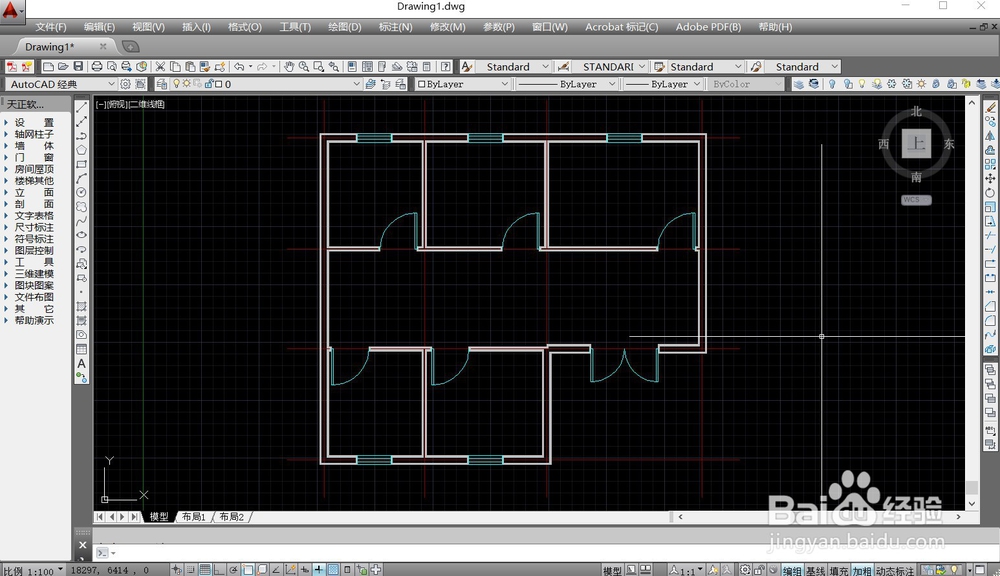Click the 模型 button in status bar

coord(612,571)
